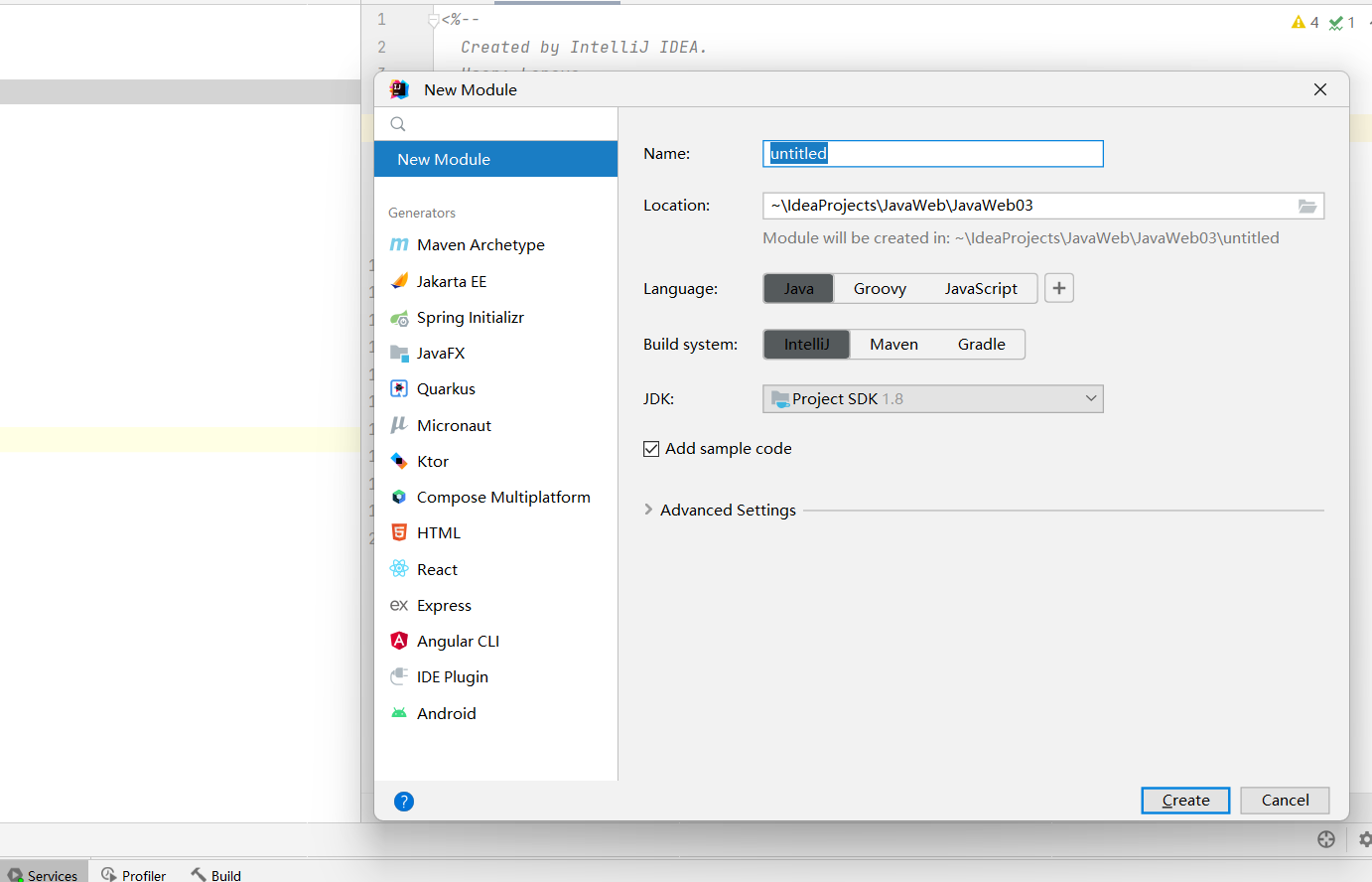1372x882 pixels.
Task: Select JavaScript as the language
Action: pyautogui.click(x=981, y=288)
